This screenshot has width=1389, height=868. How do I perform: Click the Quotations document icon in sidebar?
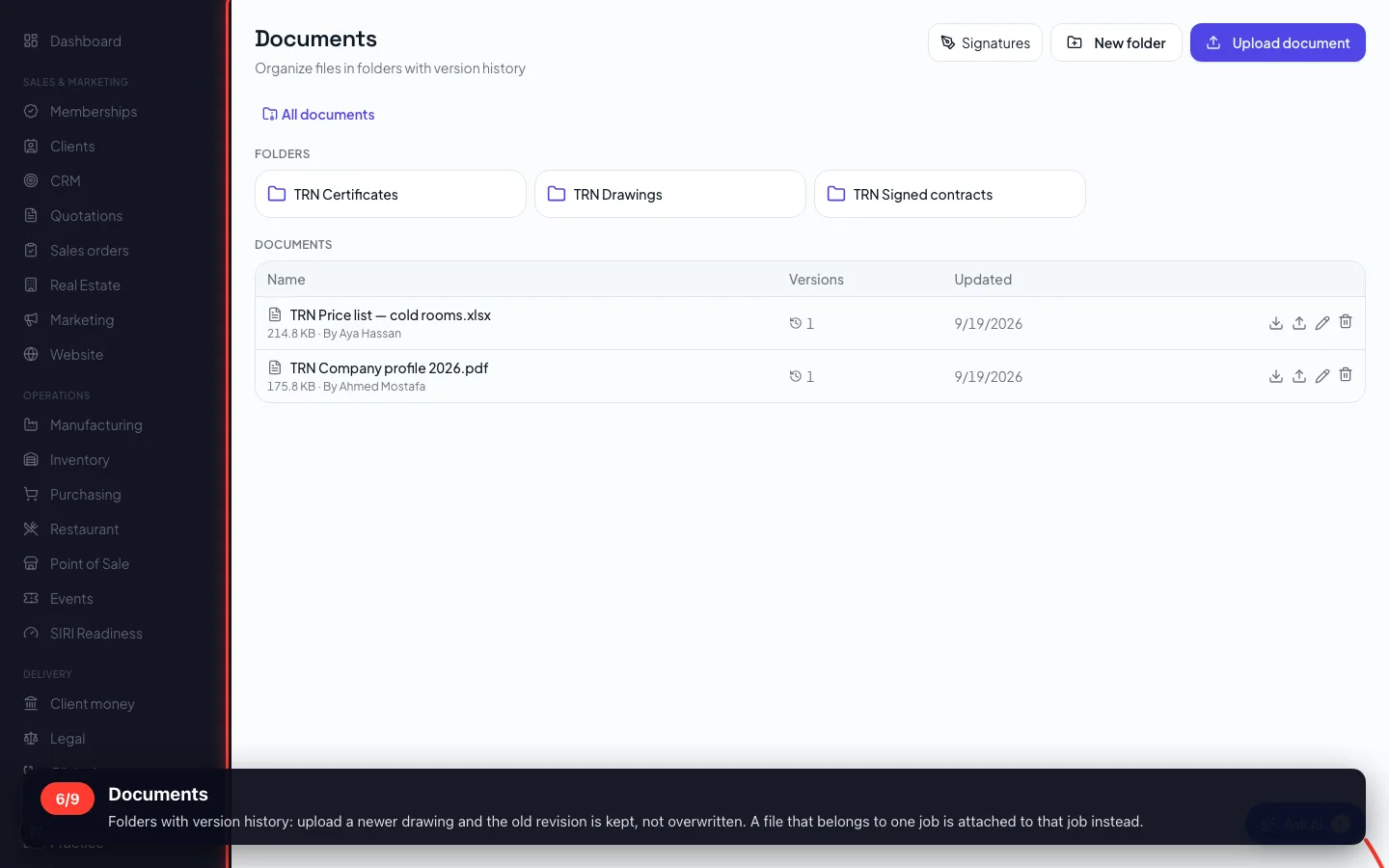click(x=31, y=215)
